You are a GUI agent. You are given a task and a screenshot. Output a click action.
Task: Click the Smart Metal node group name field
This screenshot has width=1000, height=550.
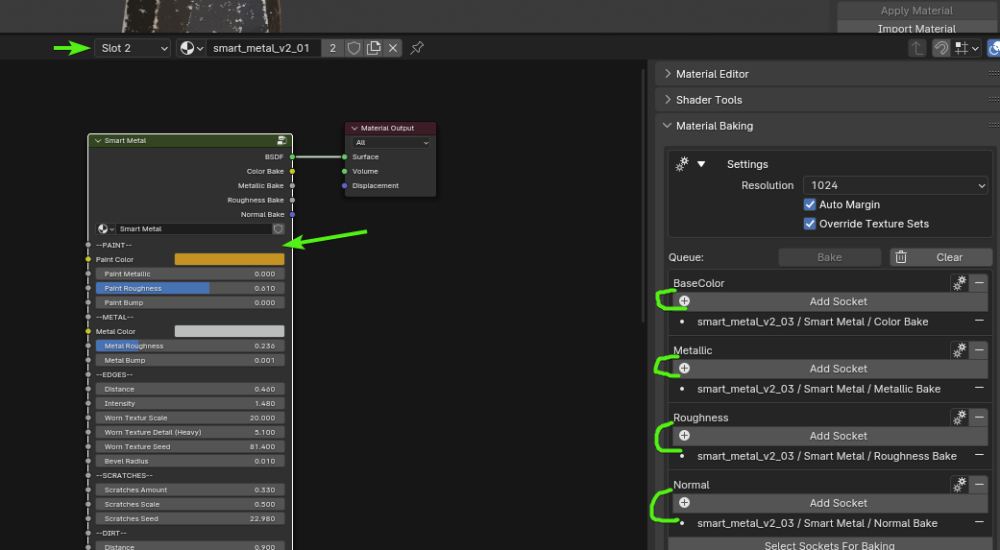pyautogui.click(x=195, y=228)
